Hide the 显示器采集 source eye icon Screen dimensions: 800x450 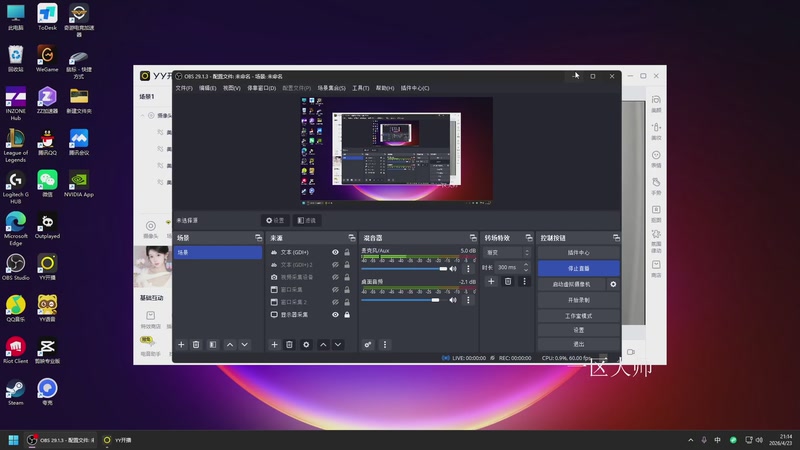pos(335,315)
